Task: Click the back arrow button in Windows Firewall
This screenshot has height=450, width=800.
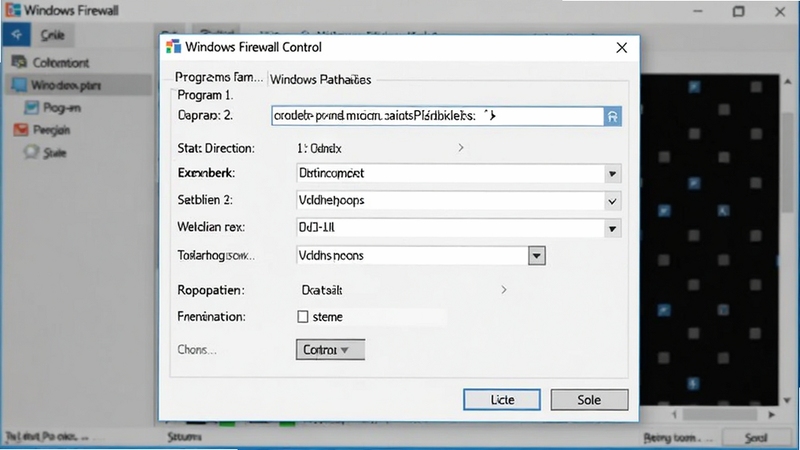Action: click(16, 35)
